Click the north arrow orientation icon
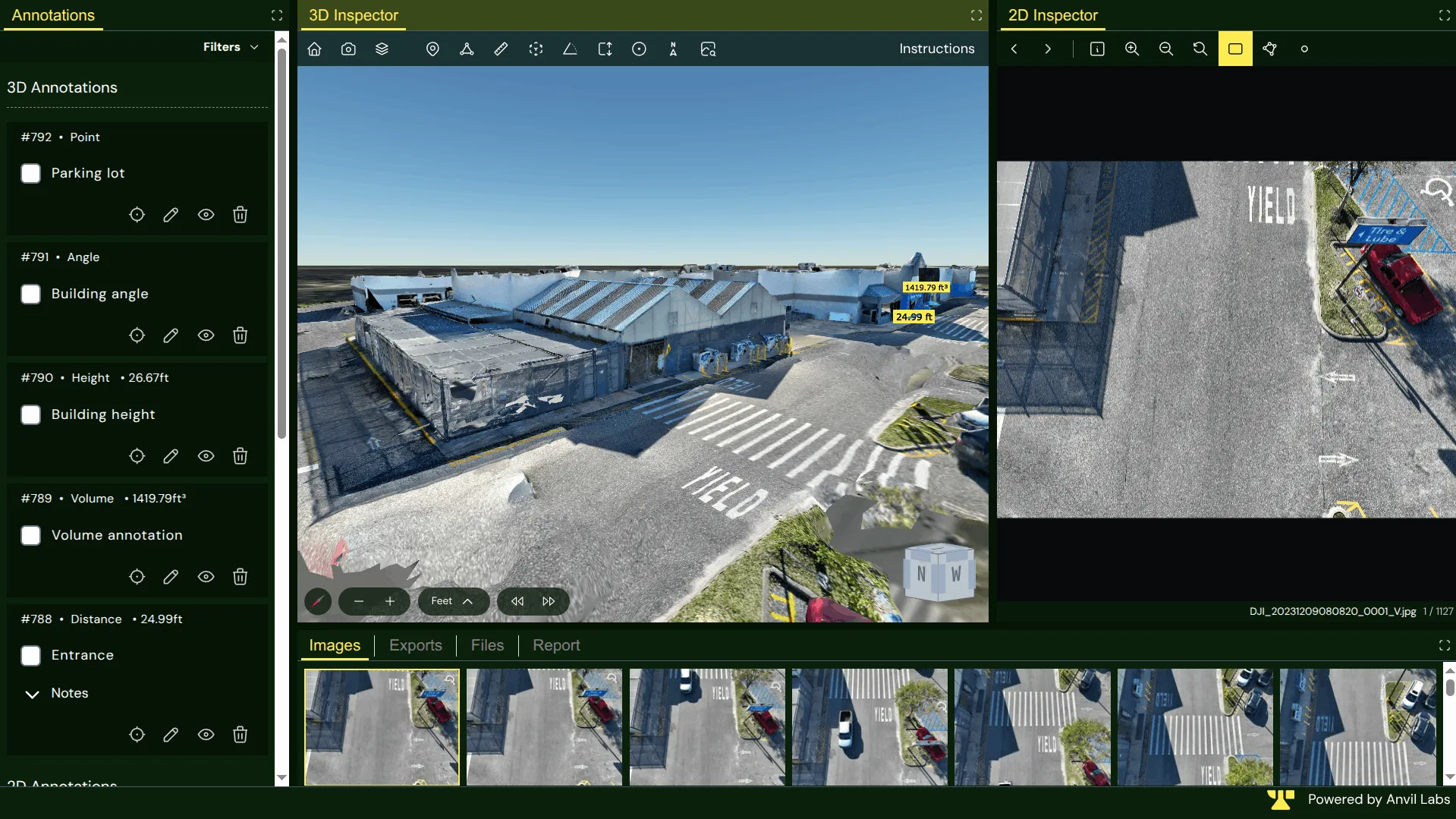 coord(673,49)
